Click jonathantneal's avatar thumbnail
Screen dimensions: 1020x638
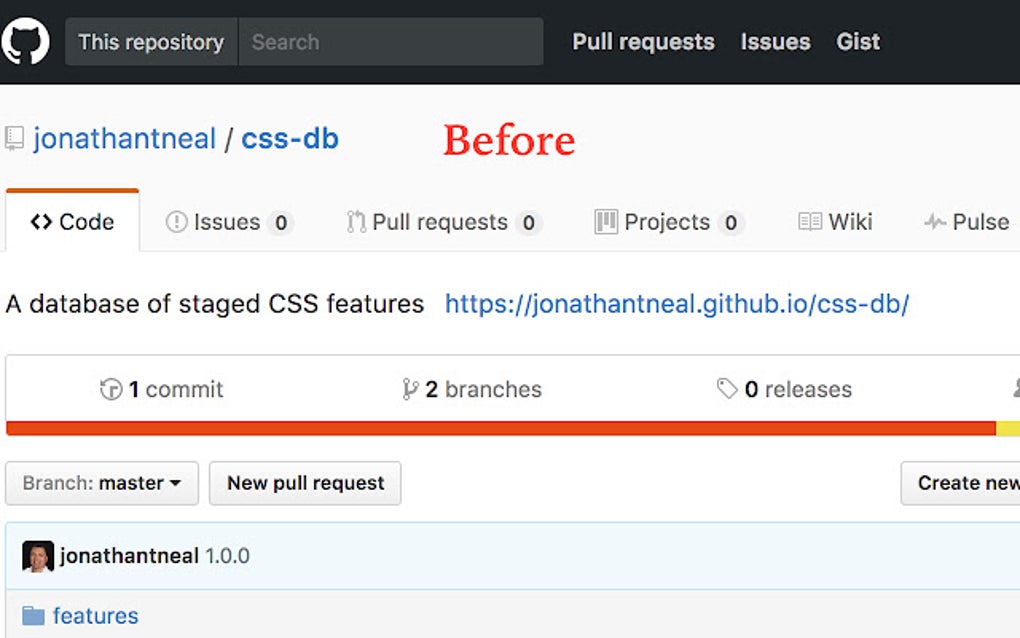(38, 556)
